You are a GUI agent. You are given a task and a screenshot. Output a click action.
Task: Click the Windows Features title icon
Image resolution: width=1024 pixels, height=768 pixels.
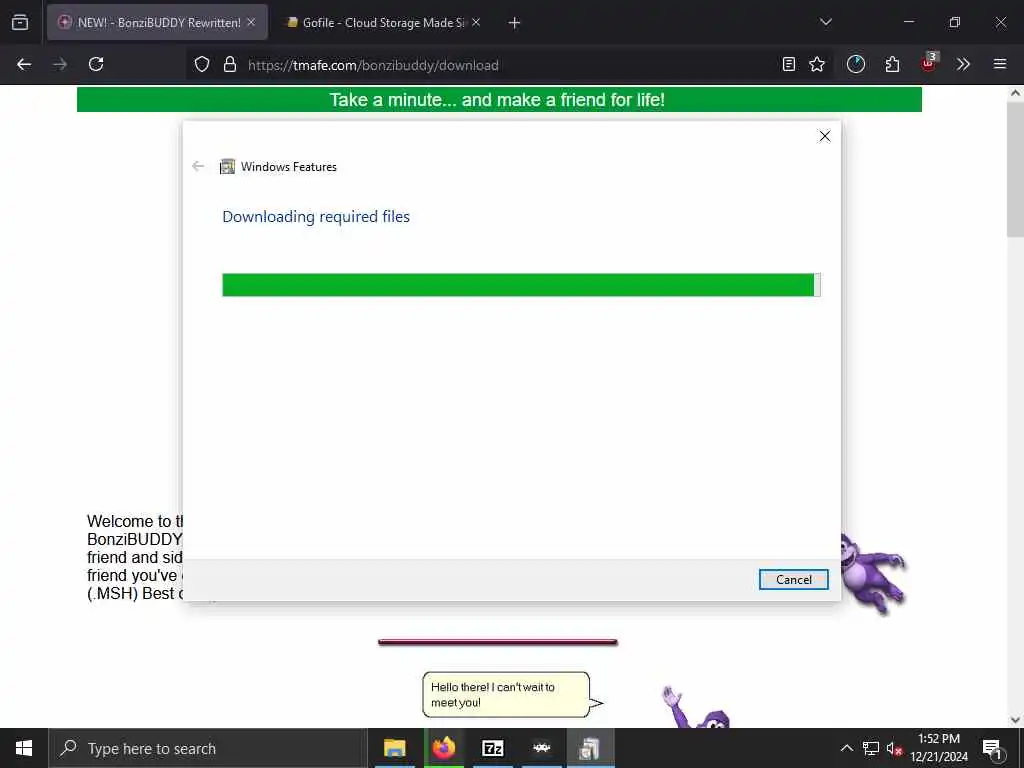(227, 167)
